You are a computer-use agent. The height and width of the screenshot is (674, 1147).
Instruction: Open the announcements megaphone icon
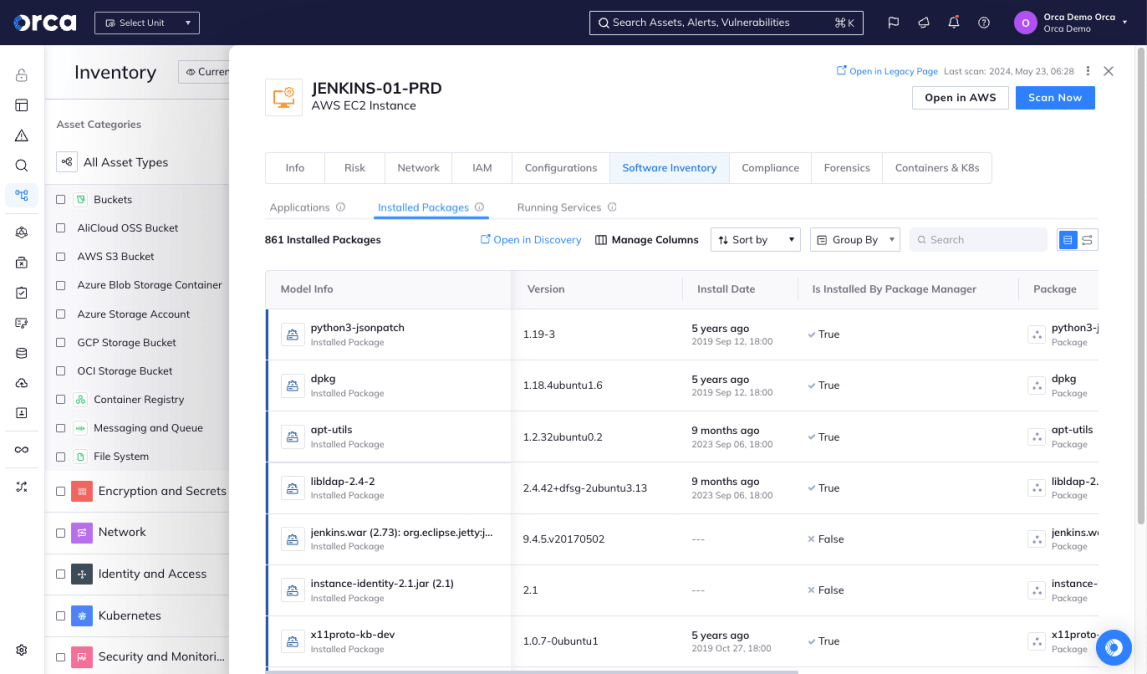(924, 23)
